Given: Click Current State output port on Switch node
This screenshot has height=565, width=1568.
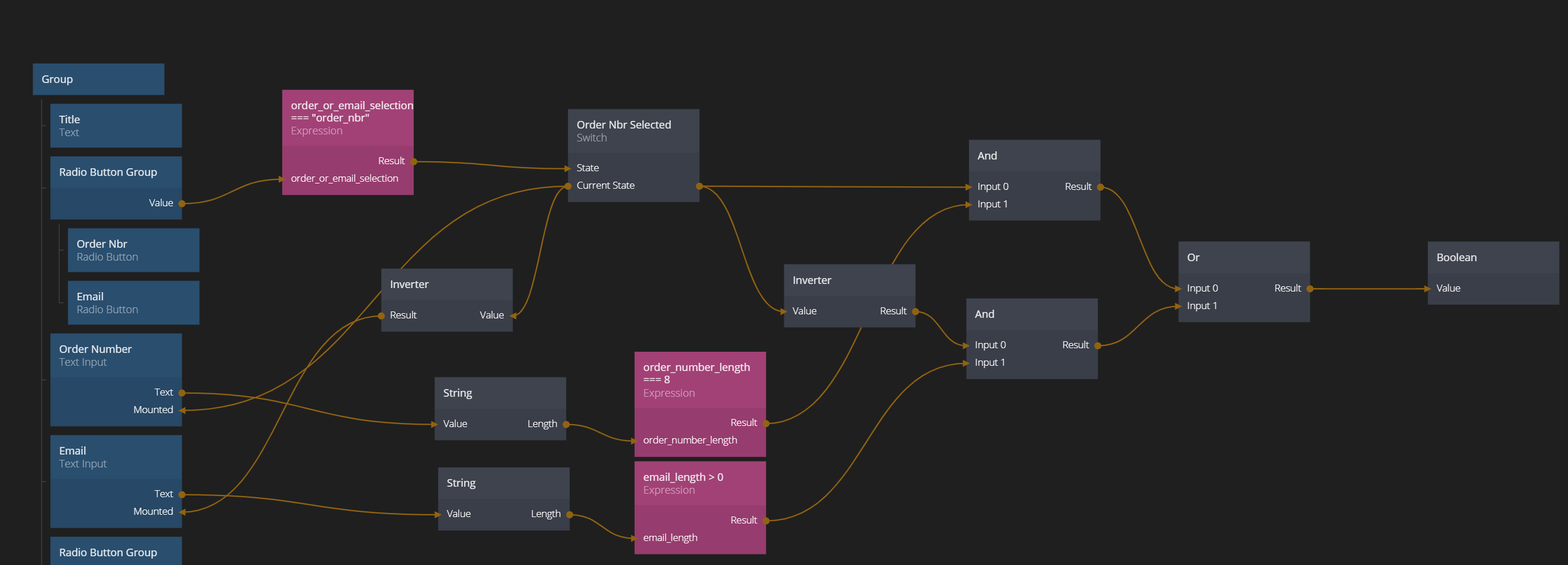Looking at the screenshot, I should [699, 186].
